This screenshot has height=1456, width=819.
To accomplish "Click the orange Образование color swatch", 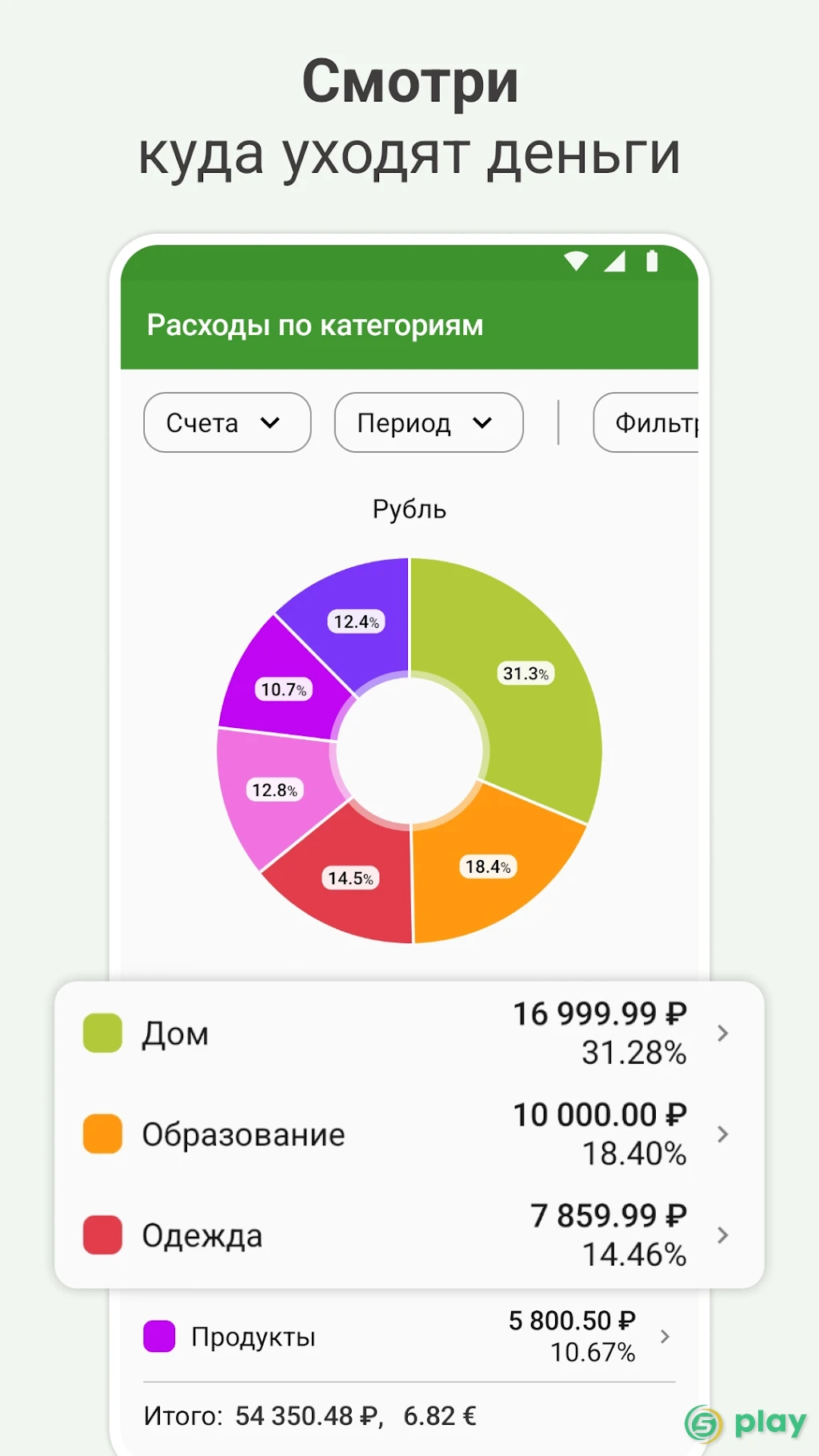I will point(102,1134).
